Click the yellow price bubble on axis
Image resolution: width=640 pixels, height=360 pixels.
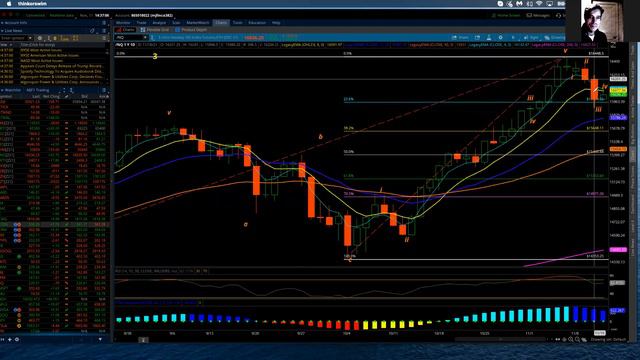pyautogui.click(x=618, y=90)
